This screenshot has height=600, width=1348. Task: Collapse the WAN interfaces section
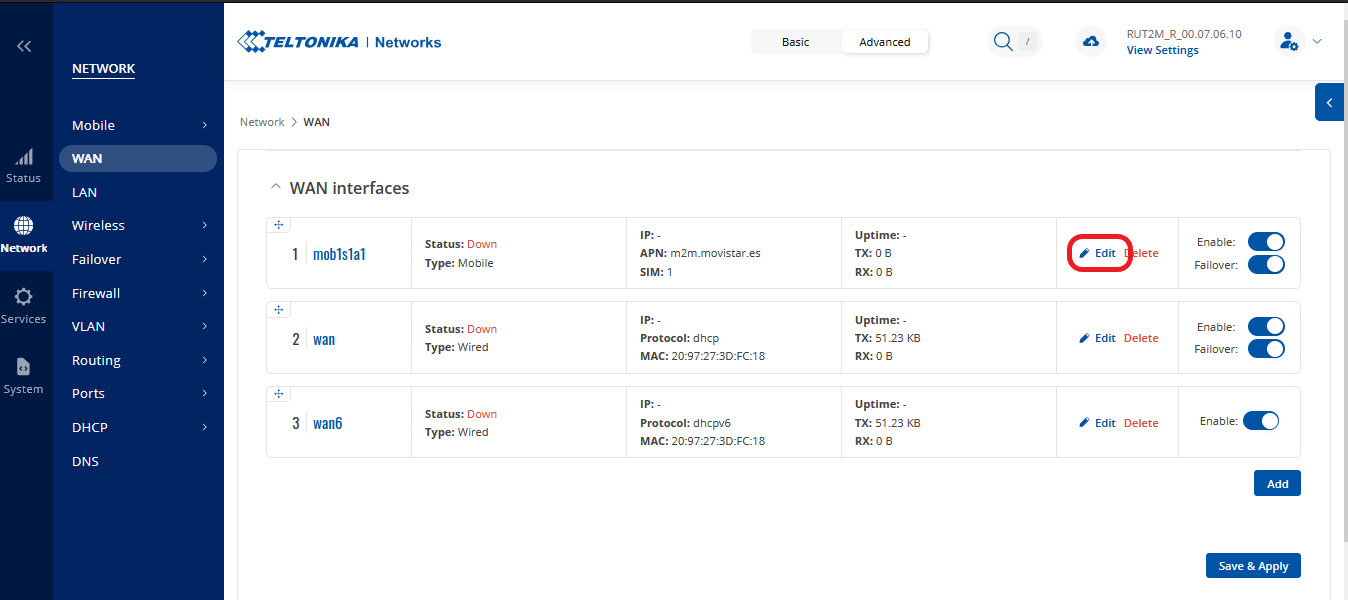(x=275, y=188)
